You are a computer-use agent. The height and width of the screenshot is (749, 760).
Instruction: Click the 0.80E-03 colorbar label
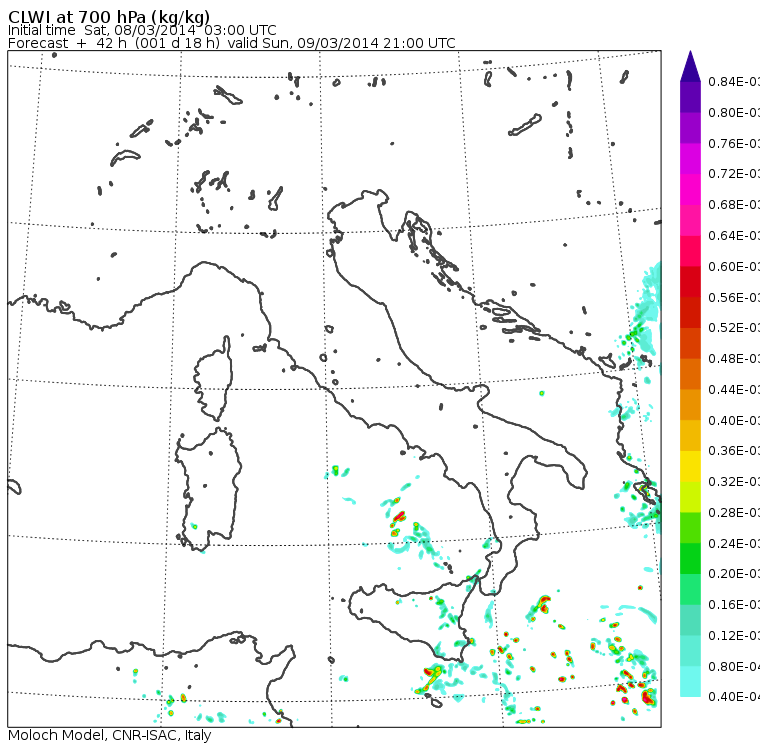(x=734, y=112)
